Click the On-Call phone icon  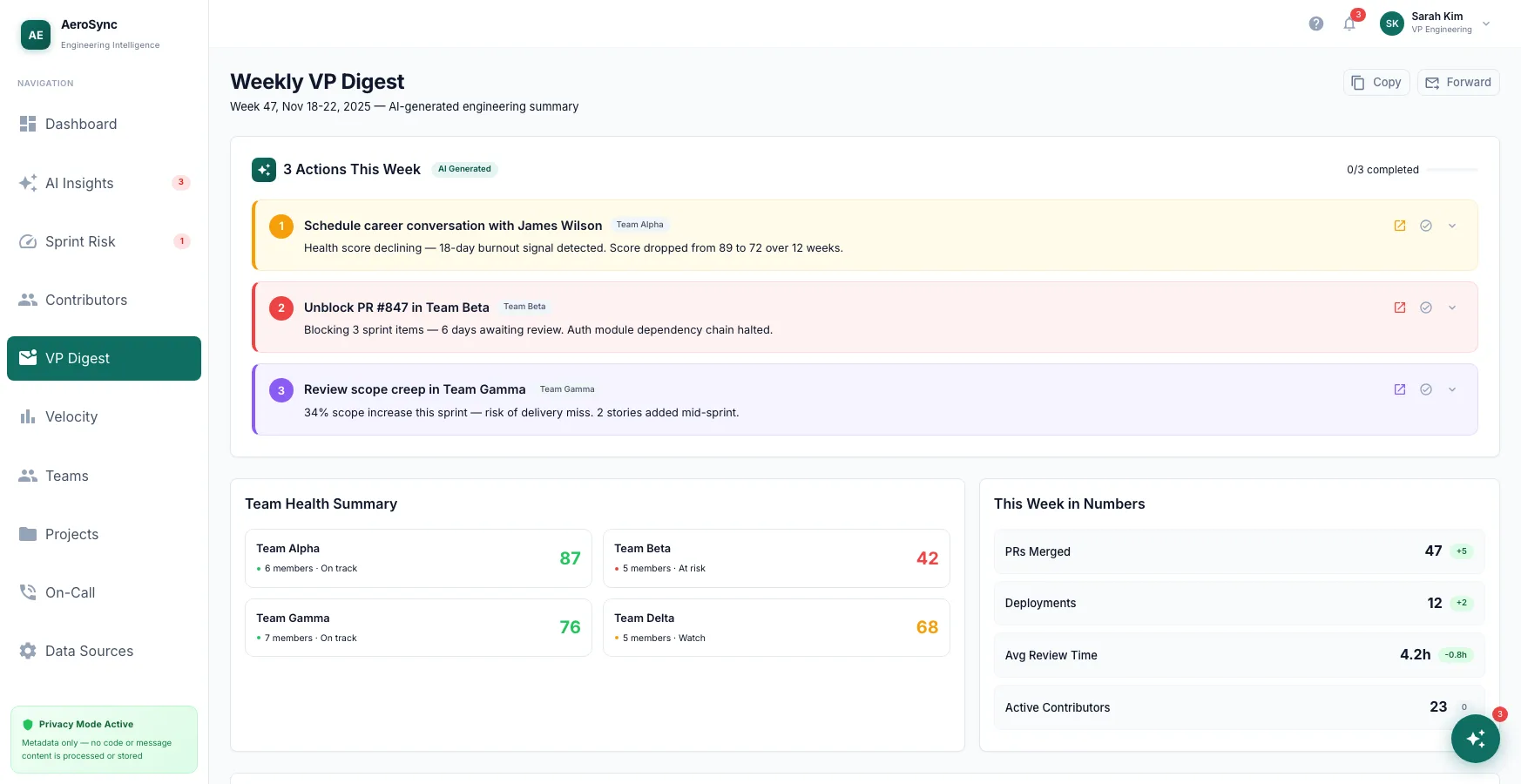[28, 592]
